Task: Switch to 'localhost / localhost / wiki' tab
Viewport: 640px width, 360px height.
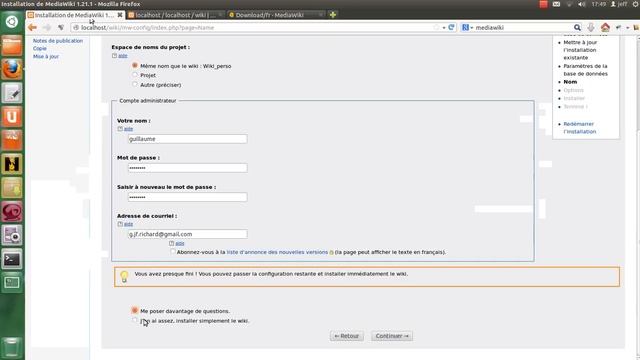Action: 176,15
